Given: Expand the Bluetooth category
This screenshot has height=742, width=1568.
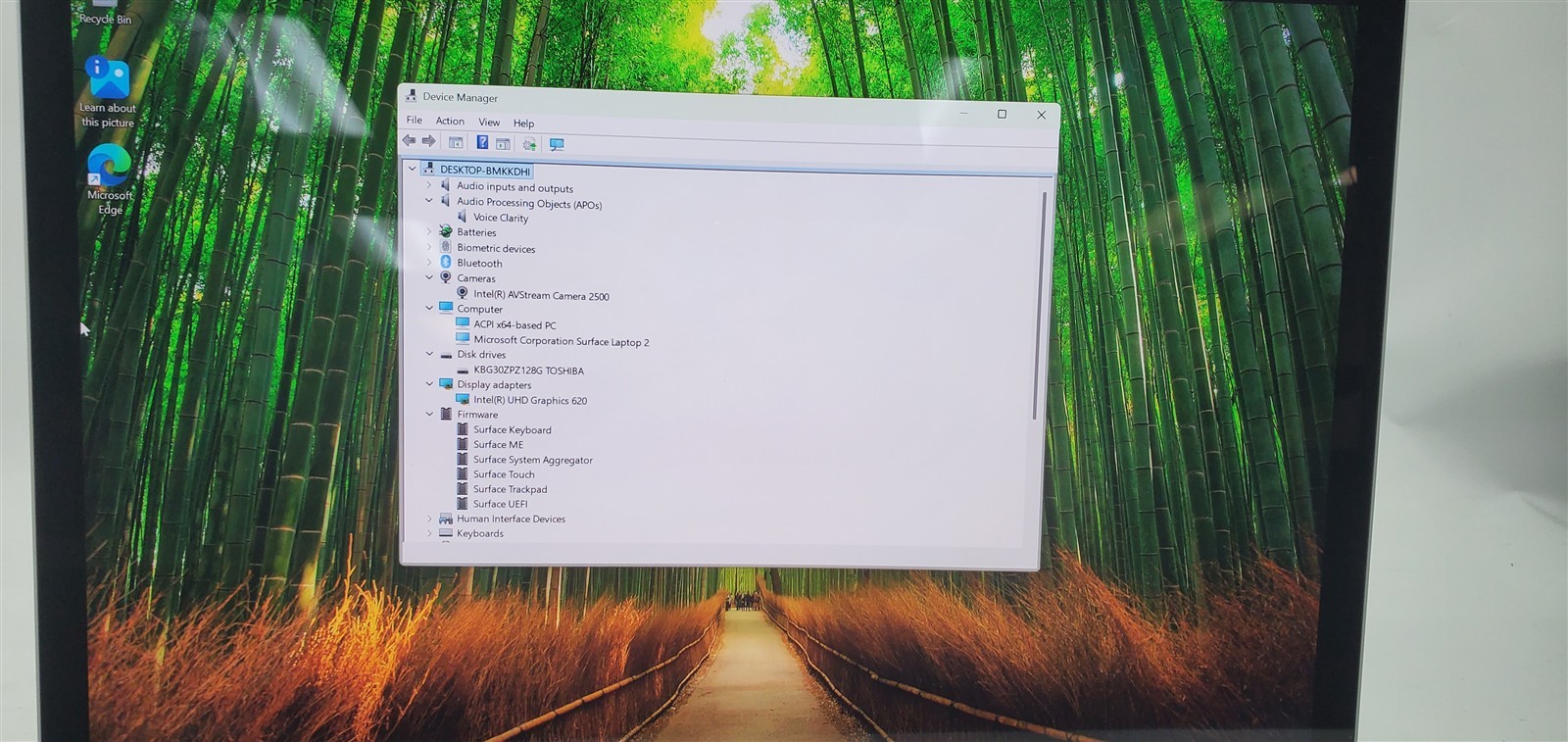Looking at the screenshot, I should coord(429,263).
